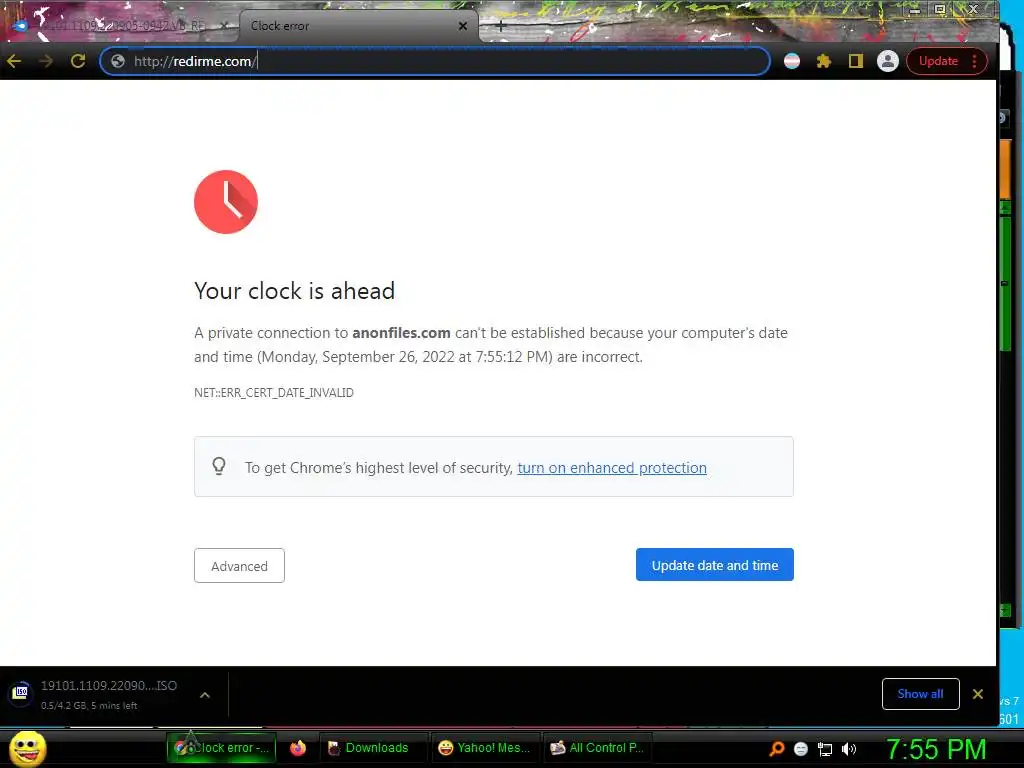Click the lightbulb tip icon
Screen dimensions: 1024x768
point(219,466)
